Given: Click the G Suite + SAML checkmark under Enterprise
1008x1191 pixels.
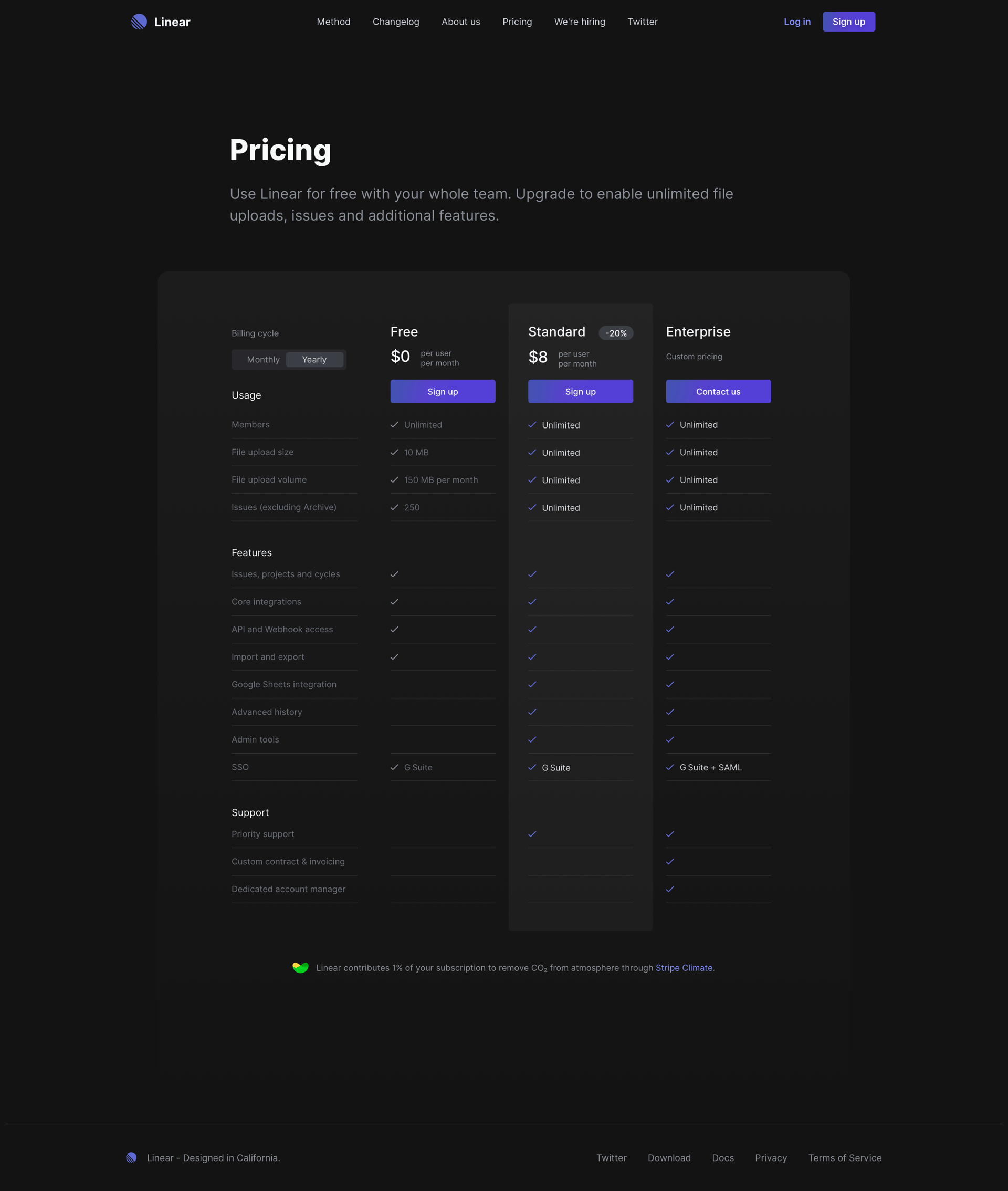Looking at the screenshot, I should (x=670, y=768).
